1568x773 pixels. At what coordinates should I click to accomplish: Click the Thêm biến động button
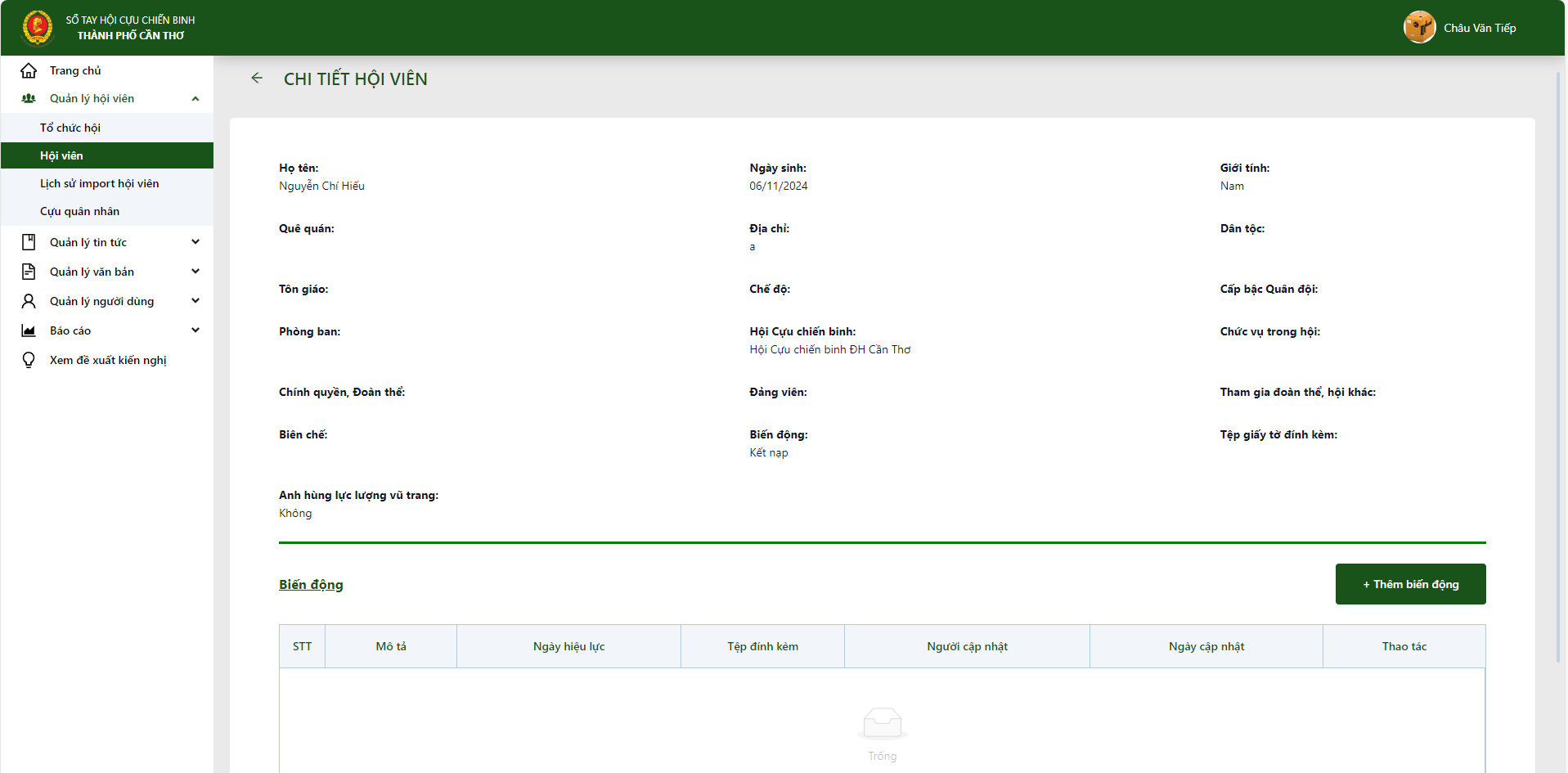1410,584
